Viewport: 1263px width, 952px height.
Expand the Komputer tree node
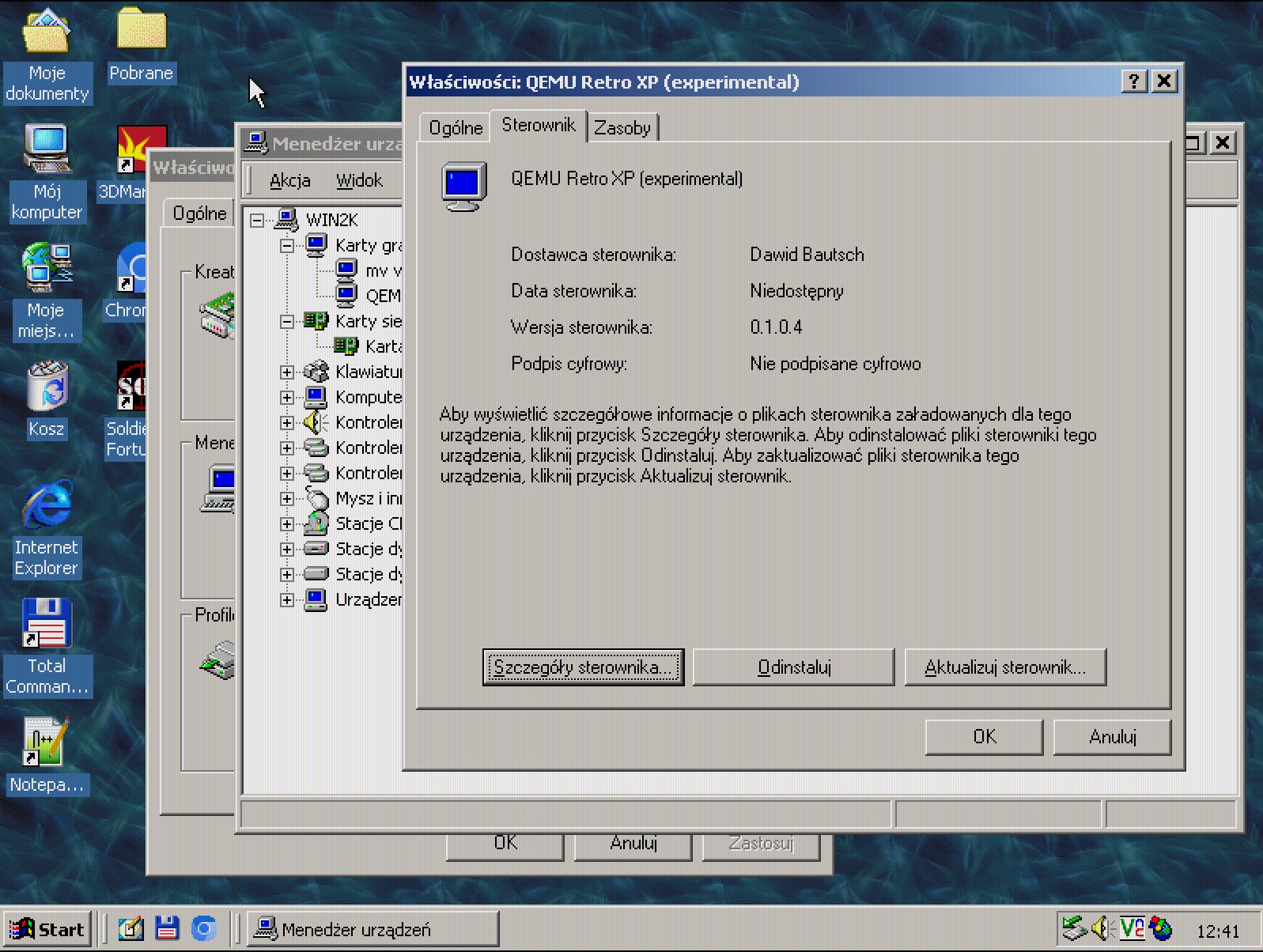coord(287,398)
